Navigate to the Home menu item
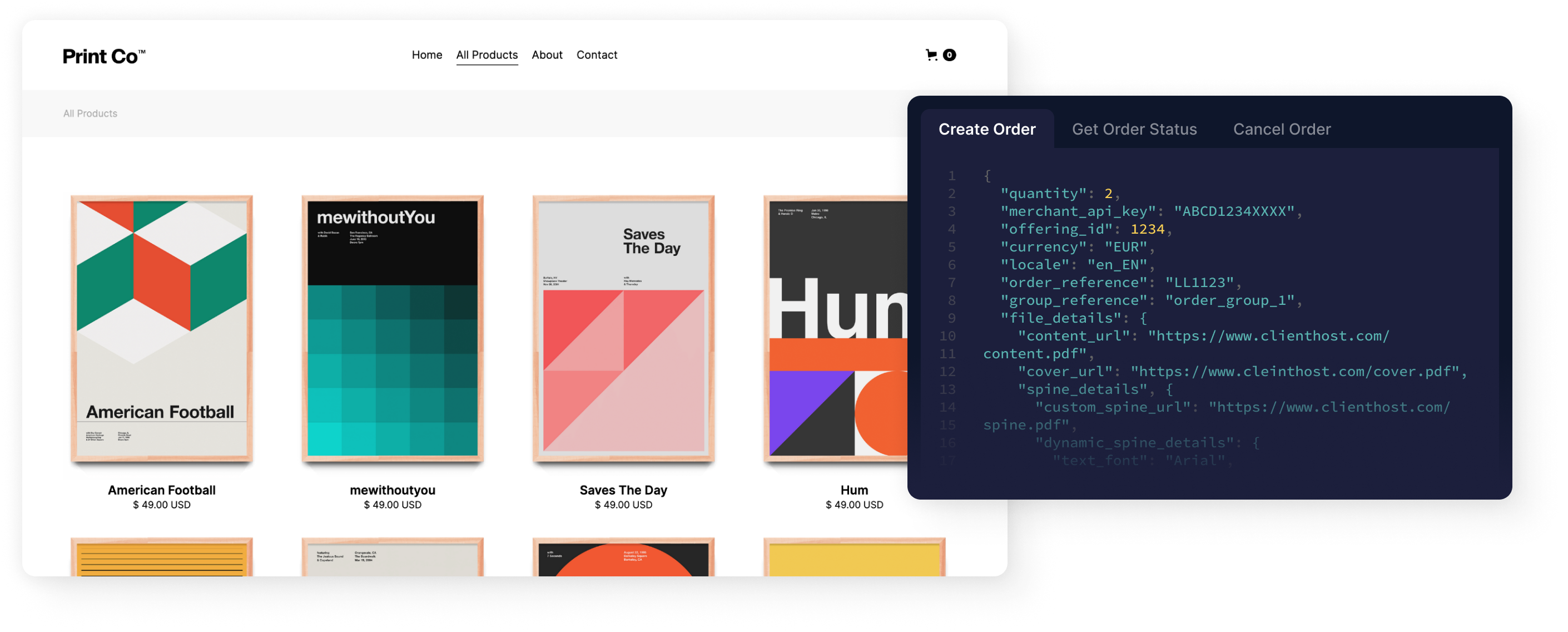 coord(426,55)
